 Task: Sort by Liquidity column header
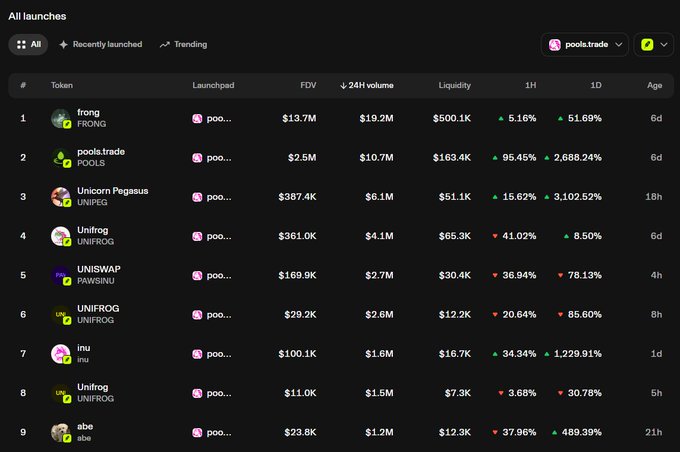pos(454,85)
